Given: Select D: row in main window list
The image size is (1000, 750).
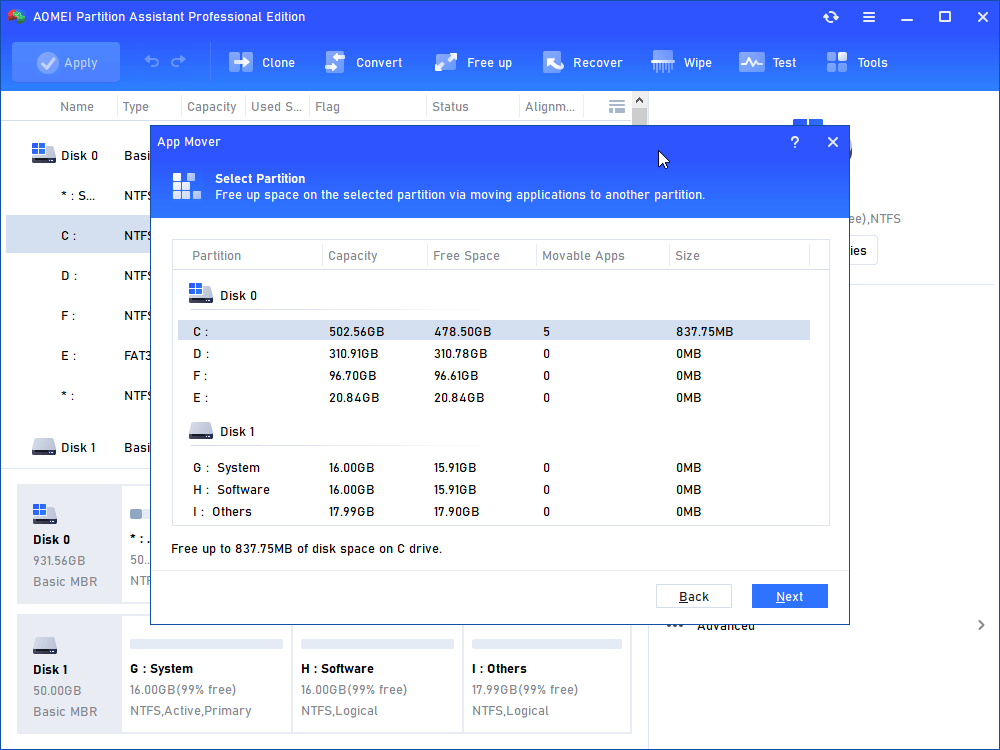Looking at the screenshot, I should pyautogui.click(x=78, y=276).
